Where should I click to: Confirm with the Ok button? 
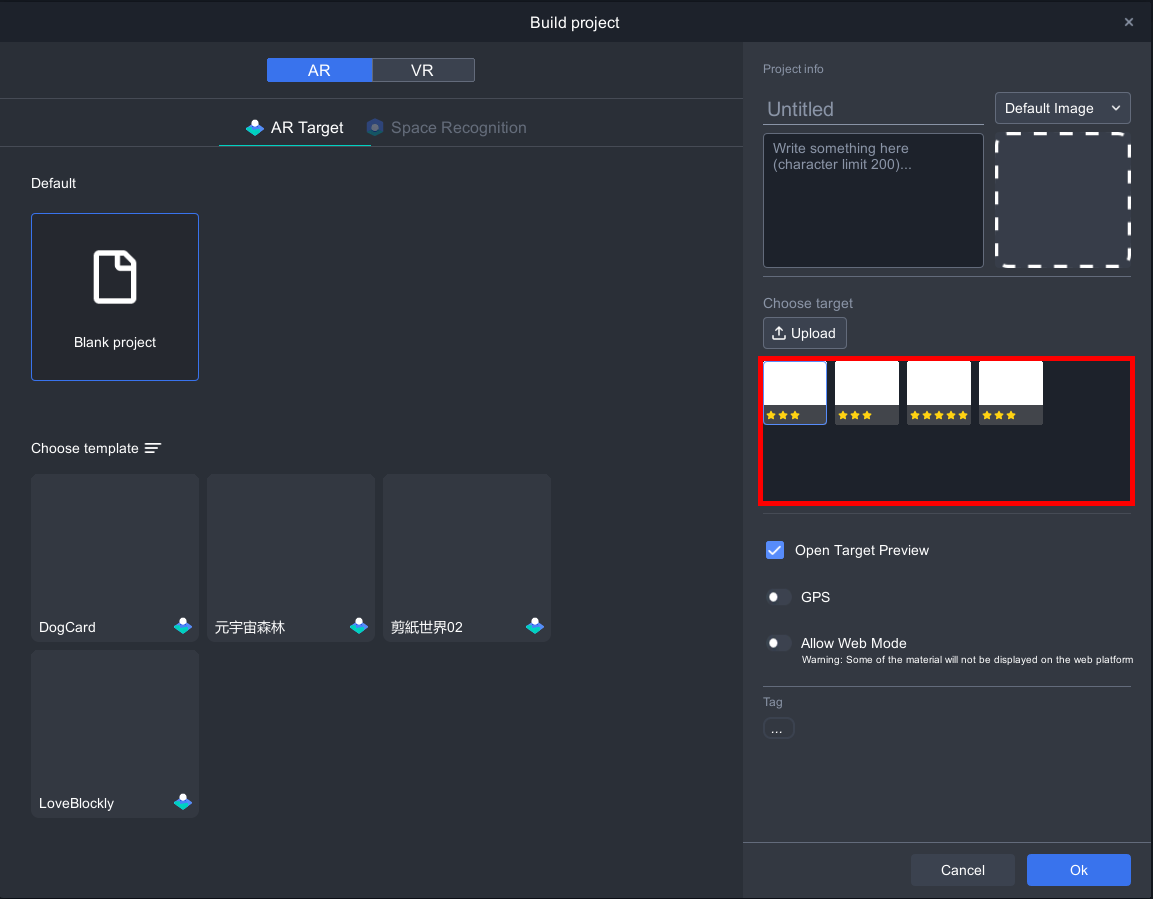pyautogui.click(x=1078, y=870)
